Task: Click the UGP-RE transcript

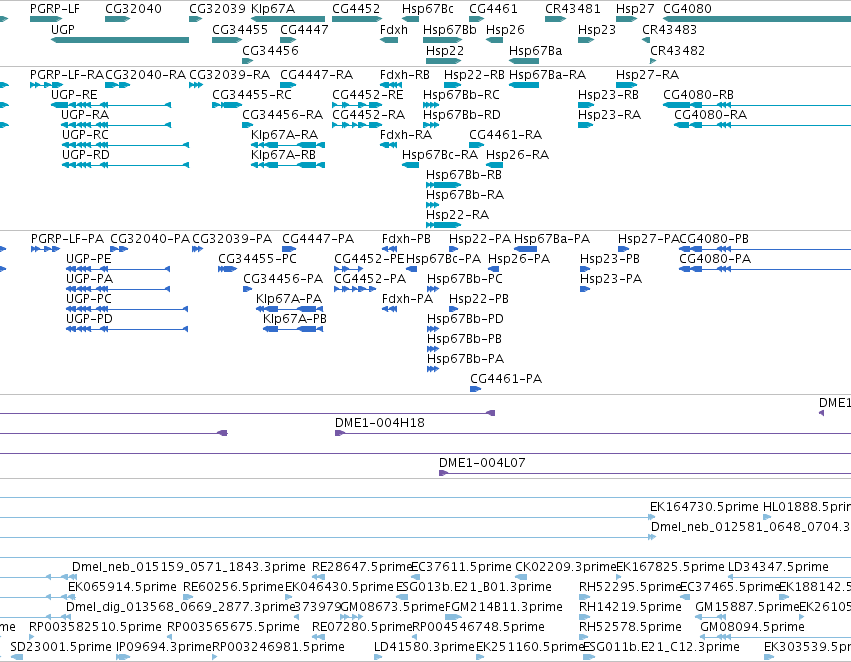Action: coord(111,105)
